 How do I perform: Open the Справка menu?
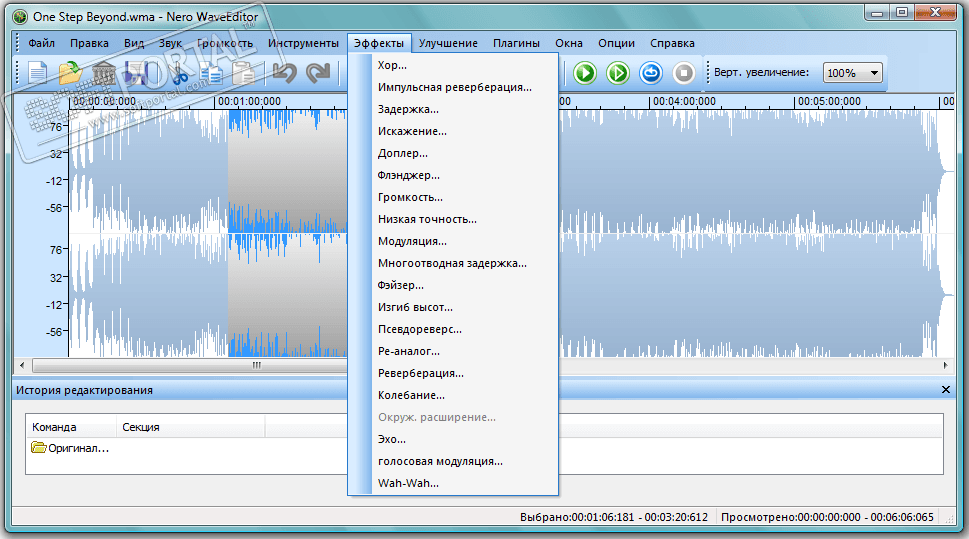click(x=672, y=43)
